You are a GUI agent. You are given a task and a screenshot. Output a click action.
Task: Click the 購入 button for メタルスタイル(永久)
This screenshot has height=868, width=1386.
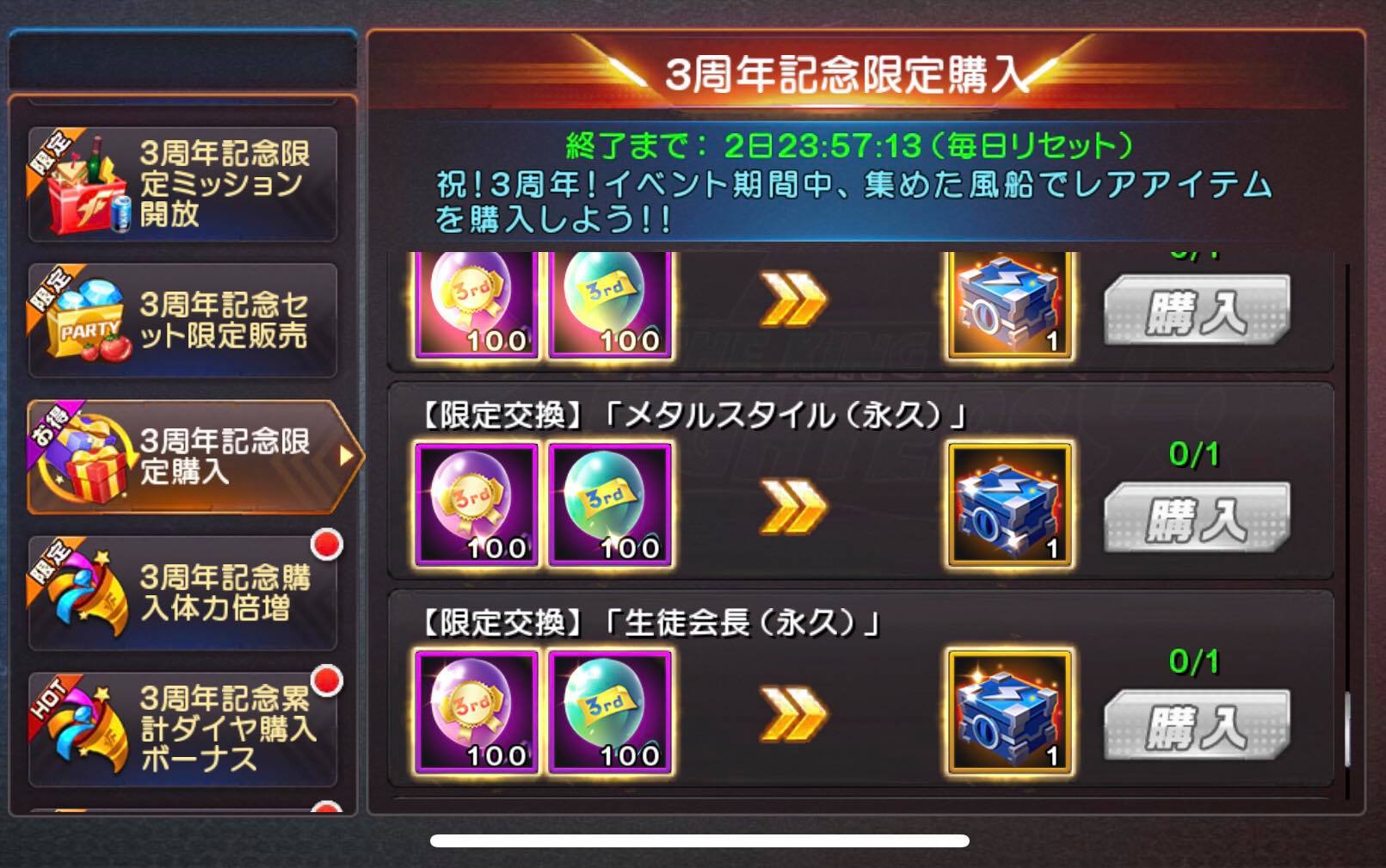click(1197, 518)
